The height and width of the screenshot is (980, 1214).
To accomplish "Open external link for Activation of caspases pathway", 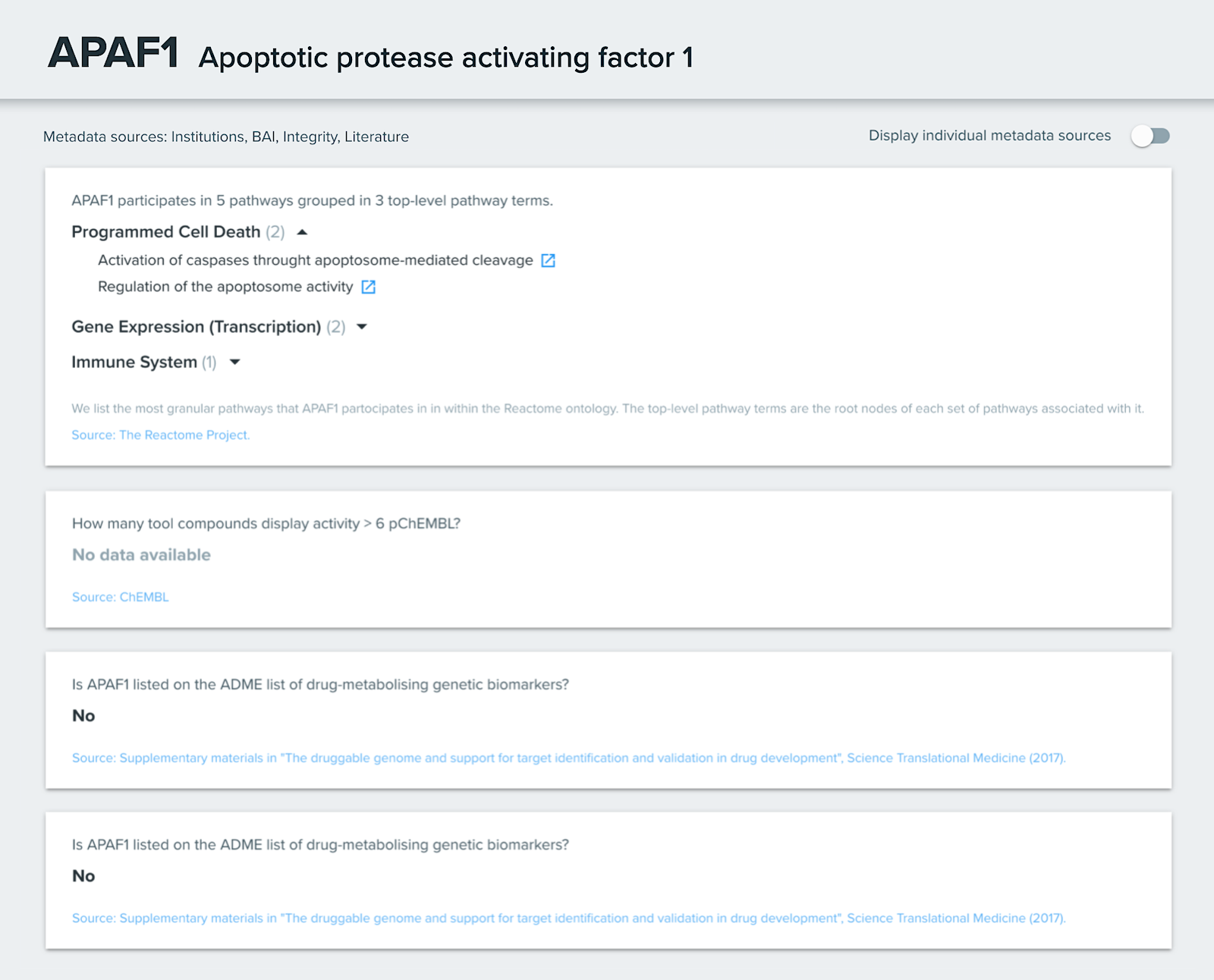I will [x=548, y=260].
